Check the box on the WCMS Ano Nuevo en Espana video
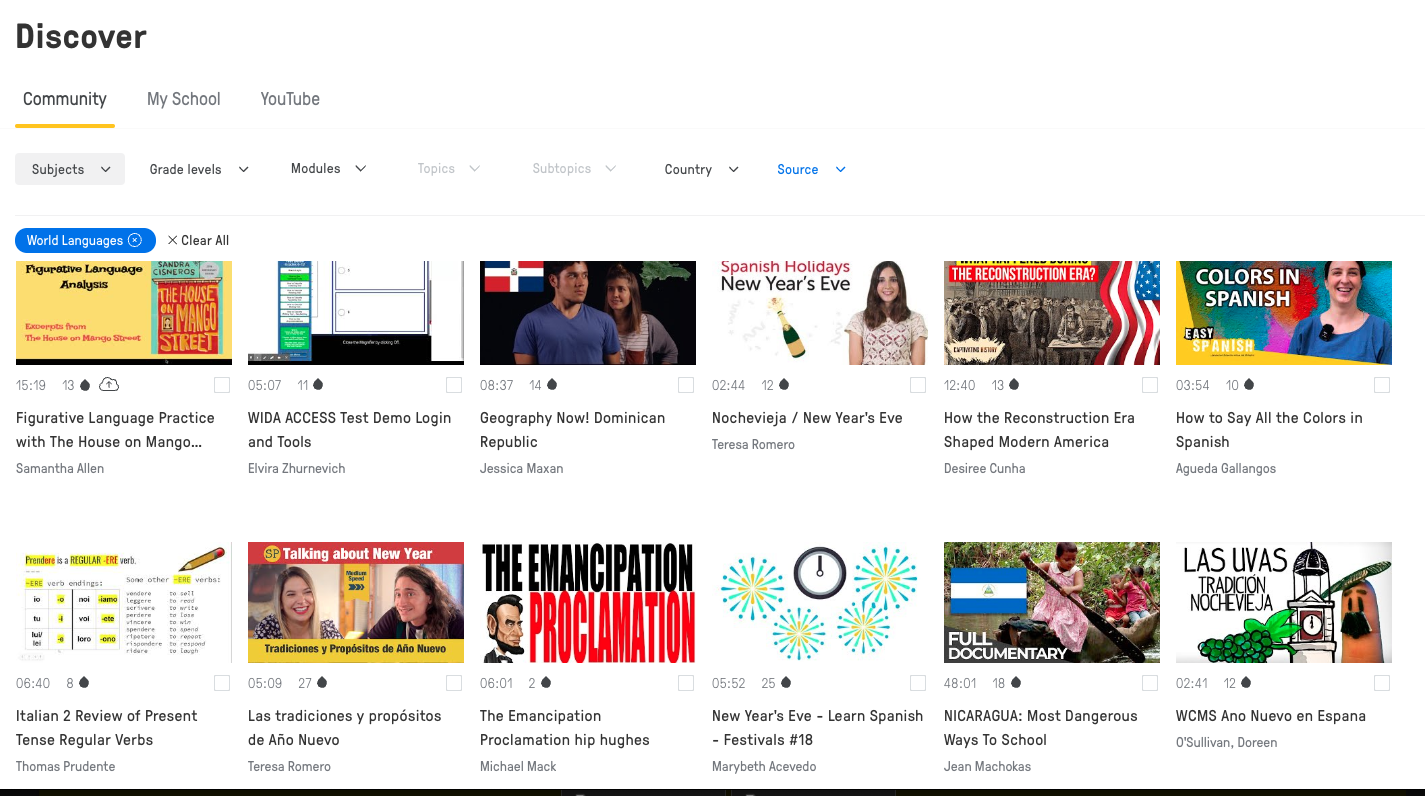1425x796 pixels. (x=1382, y=683)
